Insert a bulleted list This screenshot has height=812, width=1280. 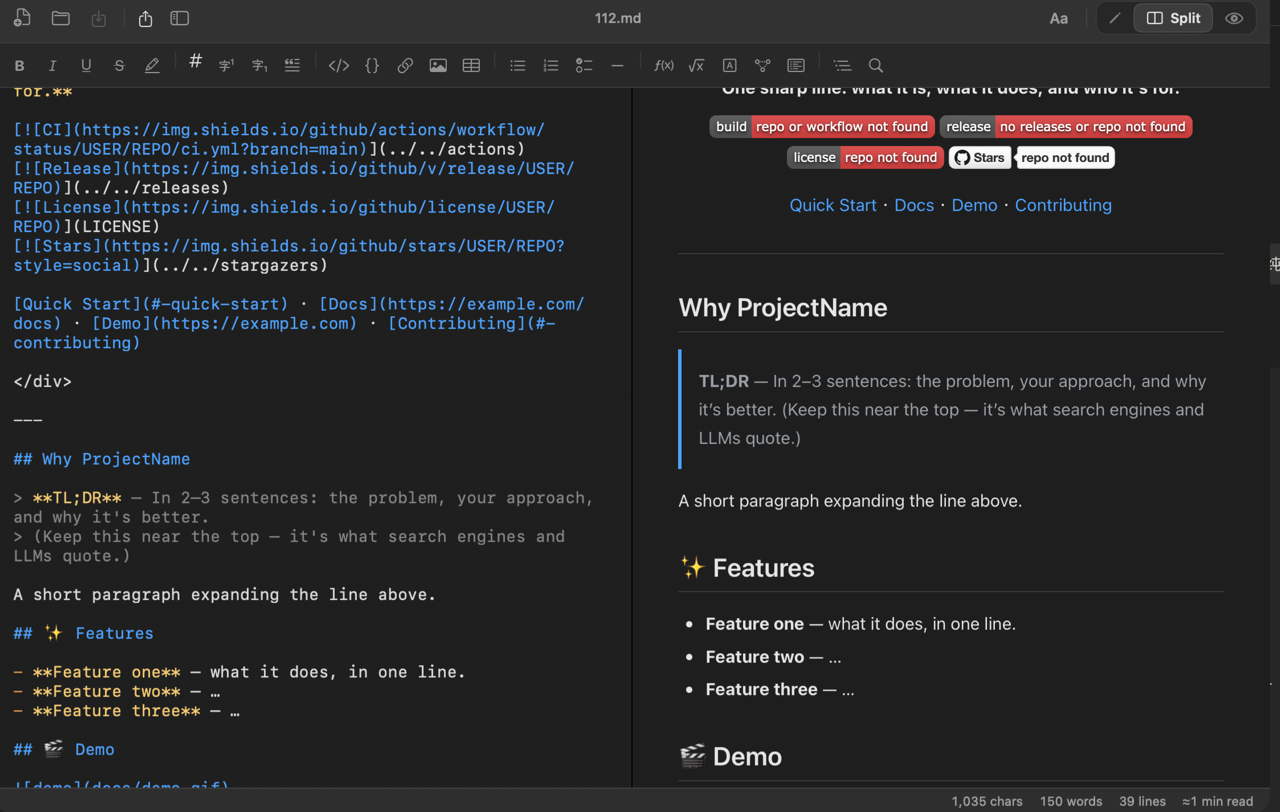(517, 65)
